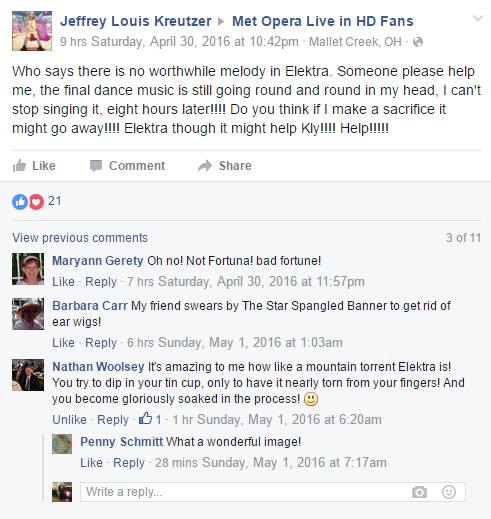Image resolution: width=491 pixels, height=519 pixels.
Task: Open the emoji picker smiley in reply box
Action: click(449, 492)
